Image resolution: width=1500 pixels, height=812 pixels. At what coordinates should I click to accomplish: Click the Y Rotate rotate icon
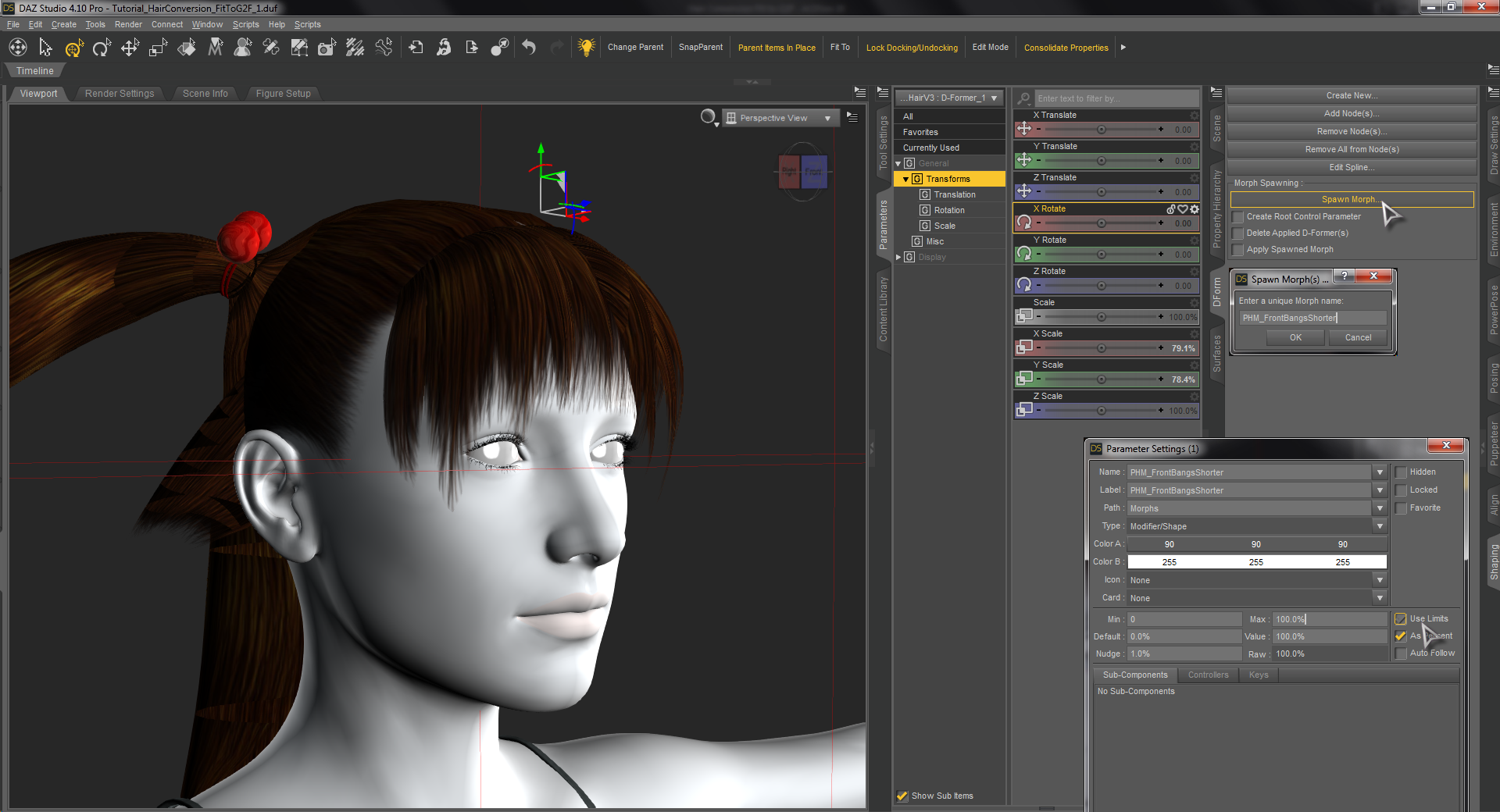coord(1024,254)
